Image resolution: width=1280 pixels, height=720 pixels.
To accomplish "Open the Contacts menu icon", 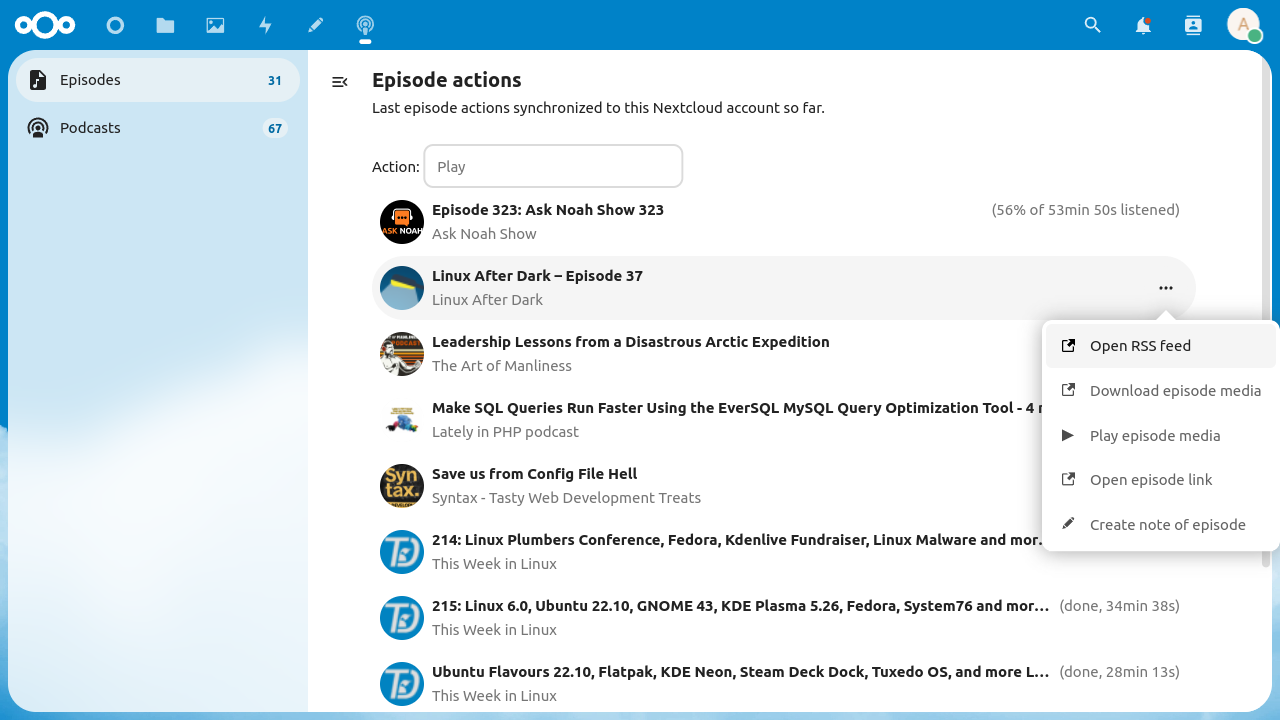I will [1193, 25].
